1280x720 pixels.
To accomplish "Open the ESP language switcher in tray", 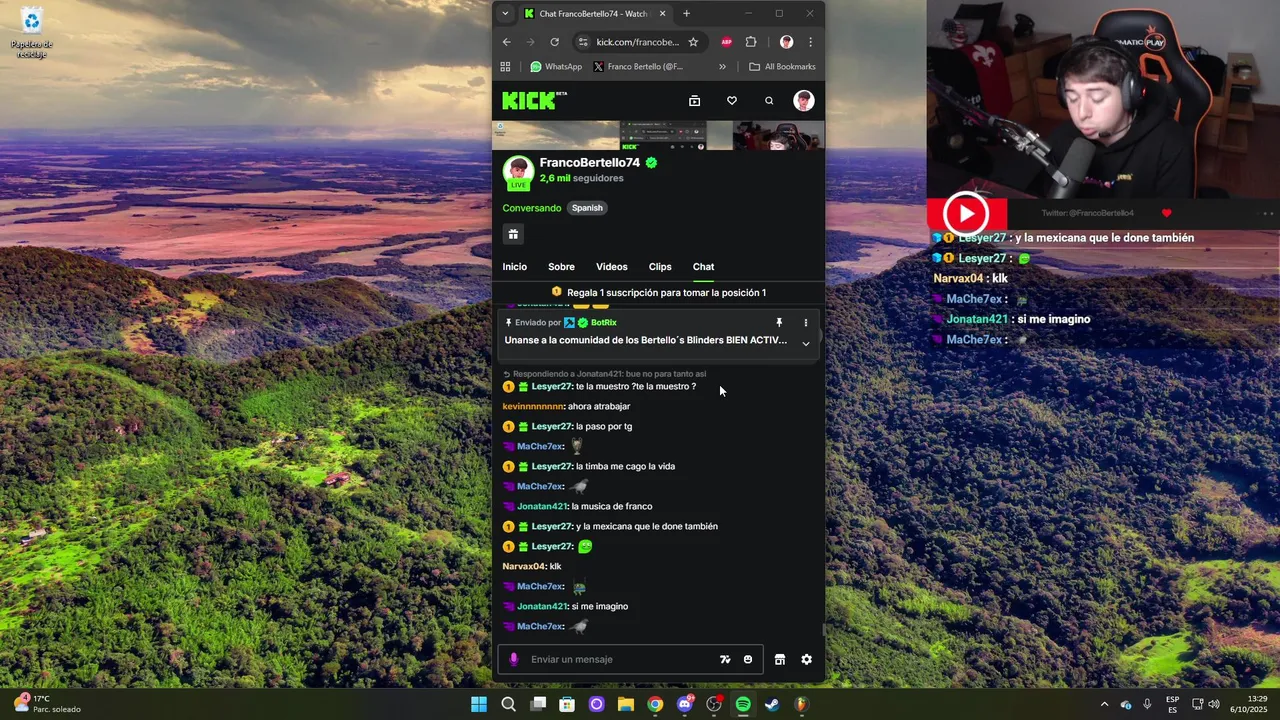I will pos(1172,704).
